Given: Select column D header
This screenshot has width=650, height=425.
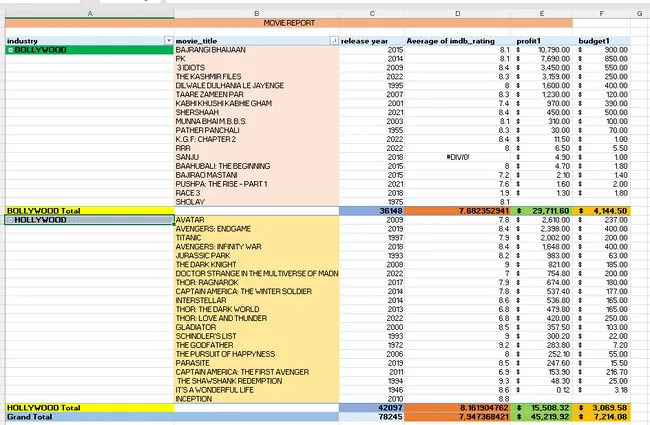Looking at the screenshot, I should point(456,12).
